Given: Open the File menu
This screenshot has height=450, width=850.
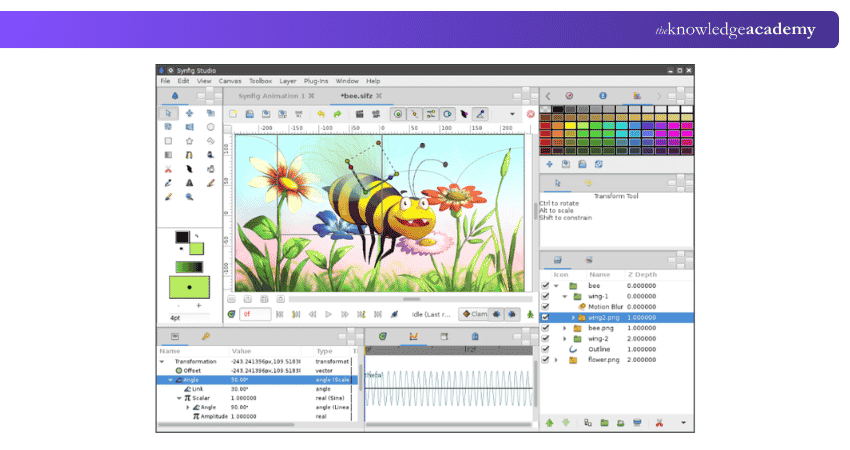Looking at the screenshot, I should pyautogui.click(x=165, y=81).
